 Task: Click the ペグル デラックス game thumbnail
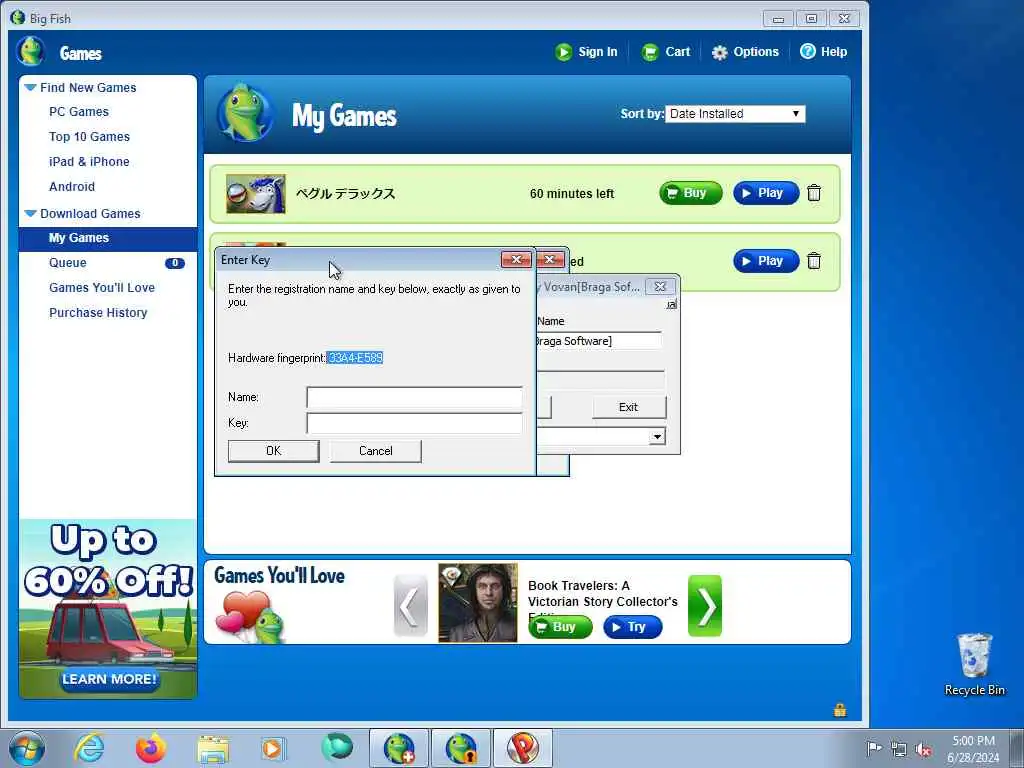[x=255, y=193]
